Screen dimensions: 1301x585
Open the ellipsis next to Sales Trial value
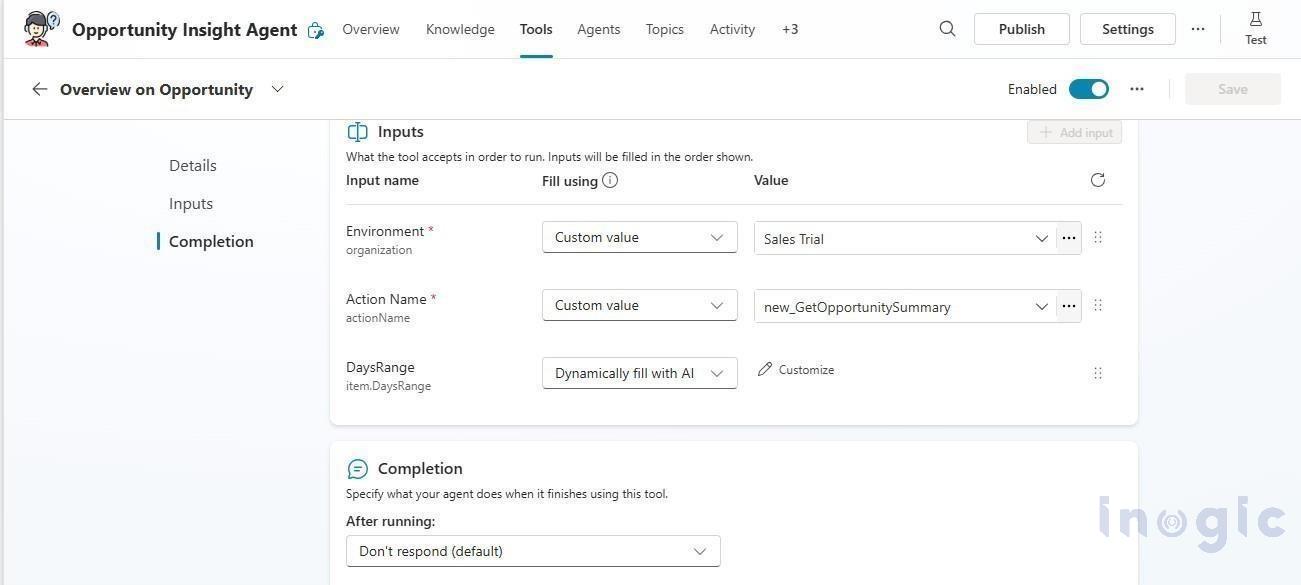coord(1068,238)
